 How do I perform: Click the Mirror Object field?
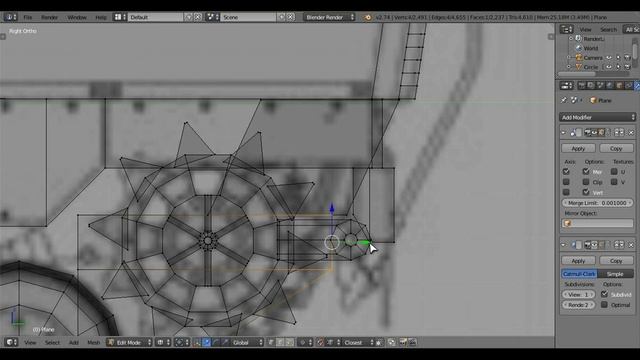598,223
